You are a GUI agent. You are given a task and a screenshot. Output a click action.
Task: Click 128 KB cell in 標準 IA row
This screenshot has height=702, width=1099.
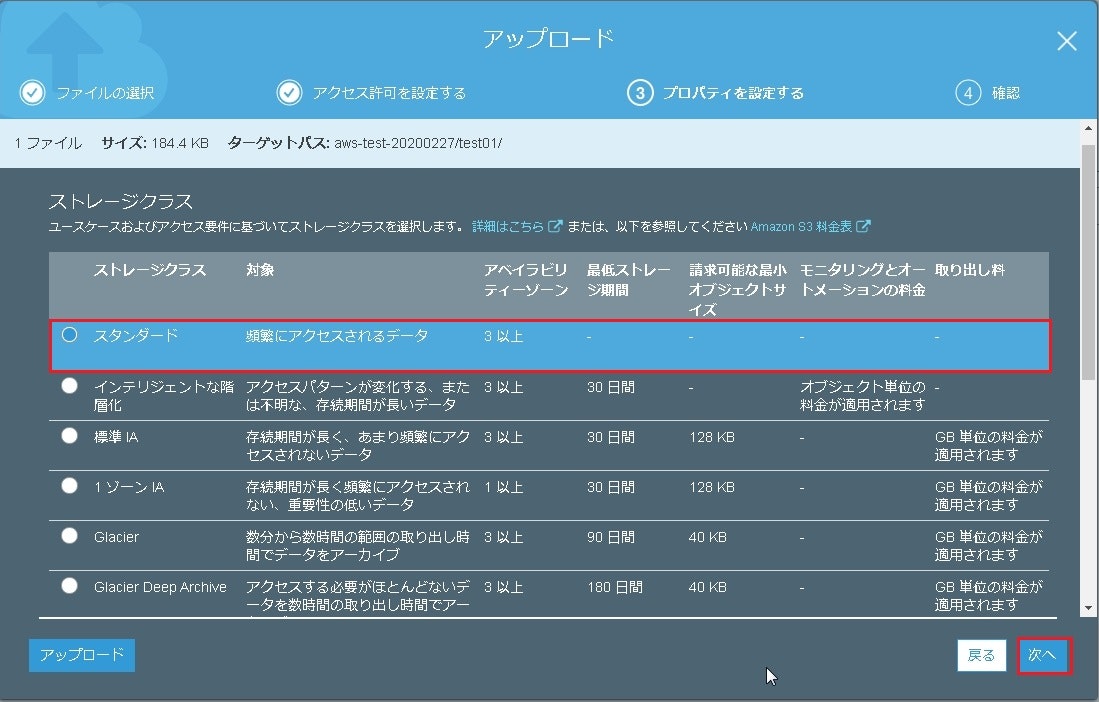tap(712, 436)
